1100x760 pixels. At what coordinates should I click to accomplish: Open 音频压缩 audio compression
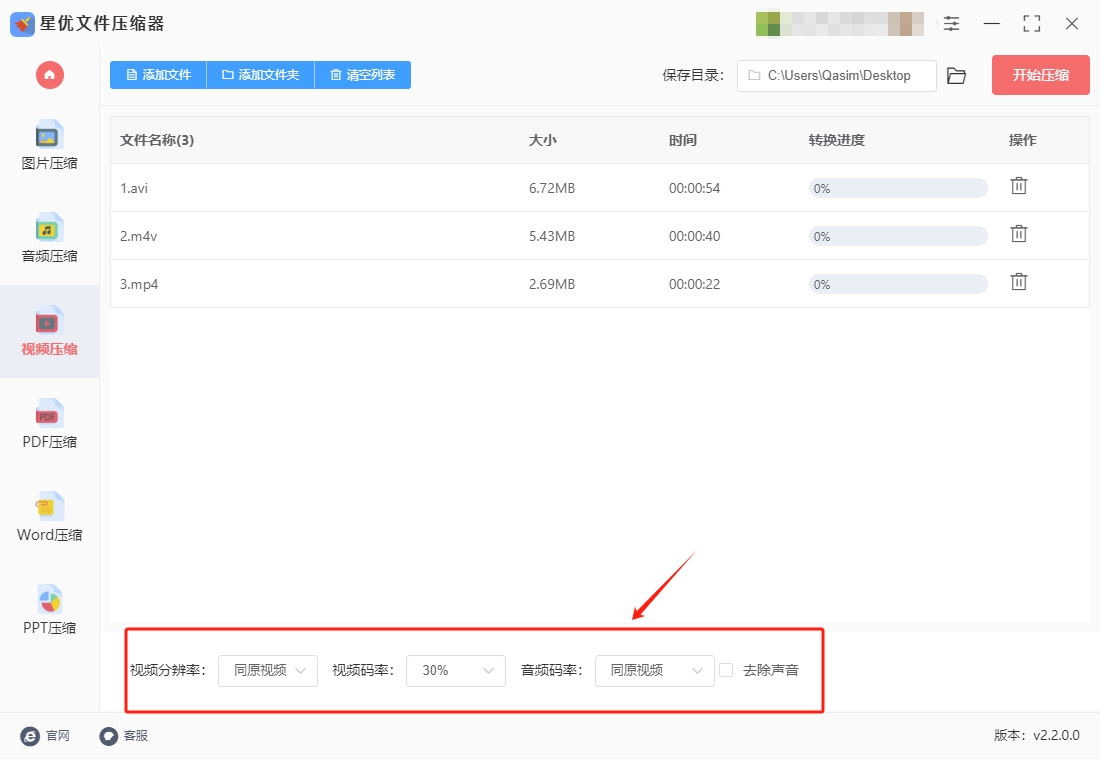tap(49, 239)
